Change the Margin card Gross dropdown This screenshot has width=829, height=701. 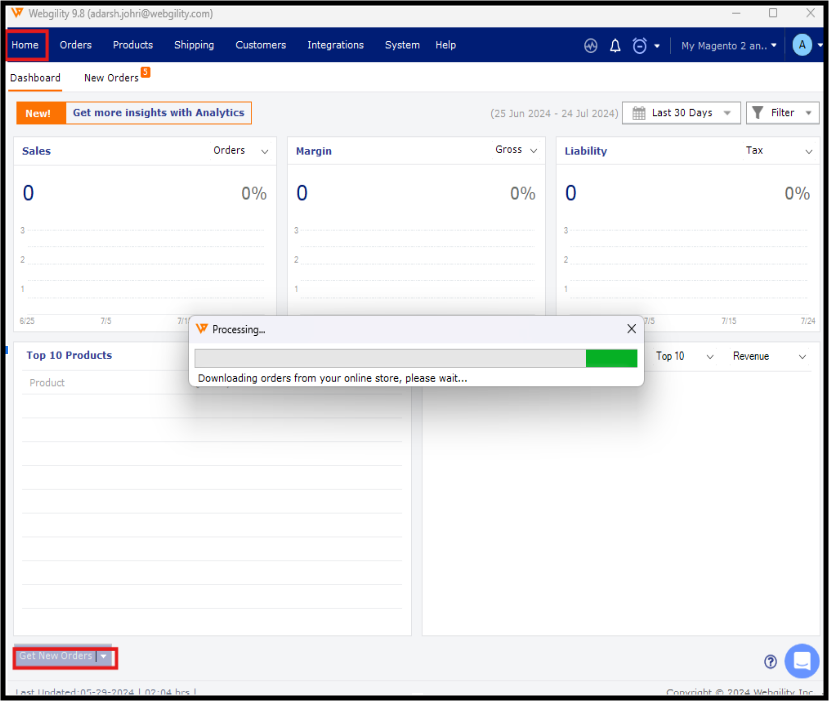tap(516, 150)
